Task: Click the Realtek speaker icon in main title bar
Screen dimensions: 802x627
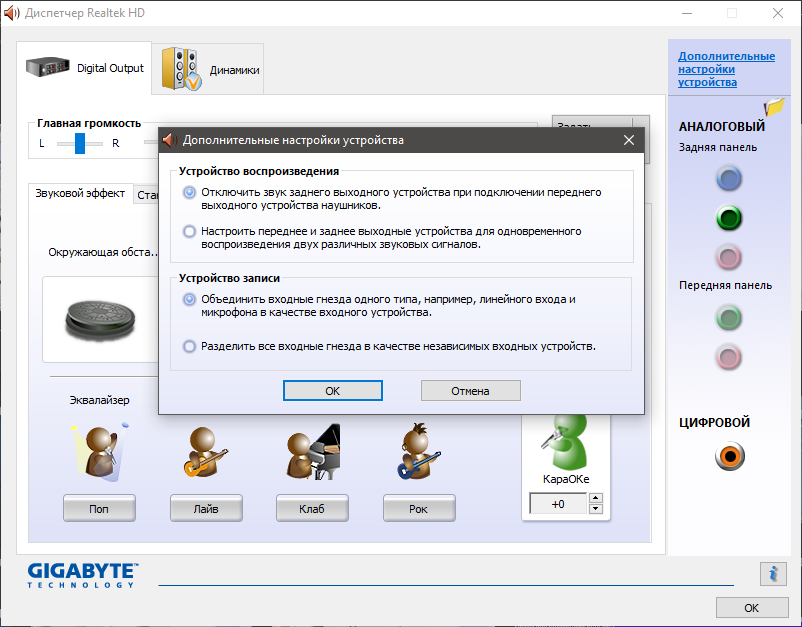Action: tap(11, 13)
